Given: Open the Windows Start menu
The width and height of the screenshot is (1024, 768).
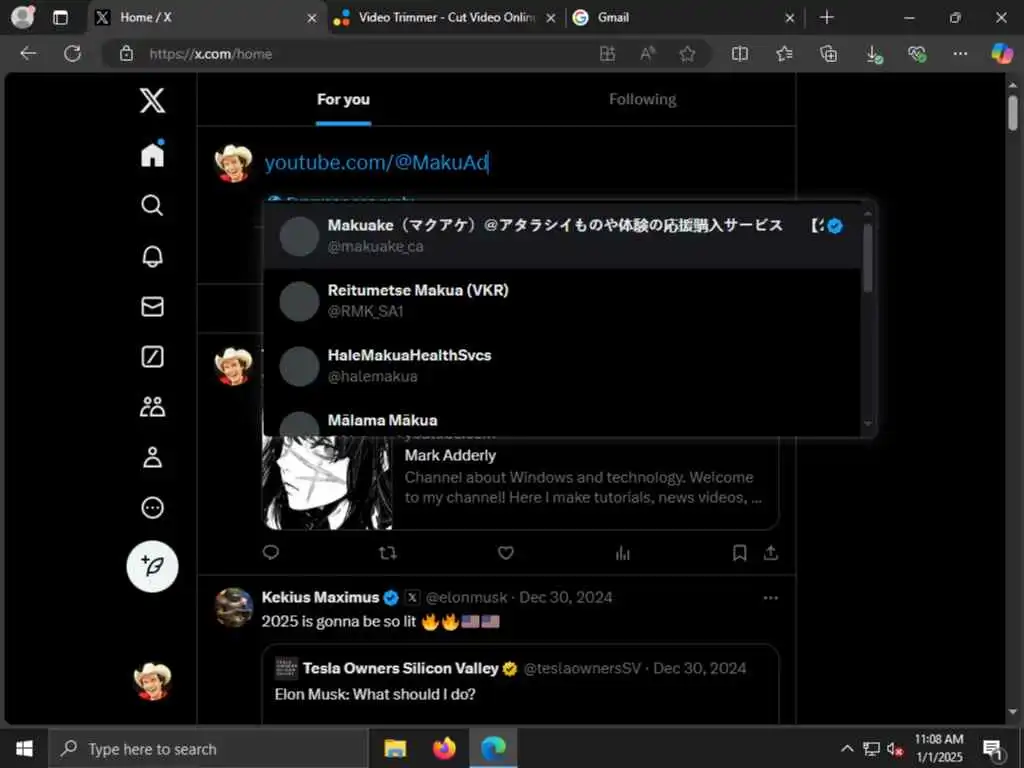Looking at the screenshot, I should [24, 748].
